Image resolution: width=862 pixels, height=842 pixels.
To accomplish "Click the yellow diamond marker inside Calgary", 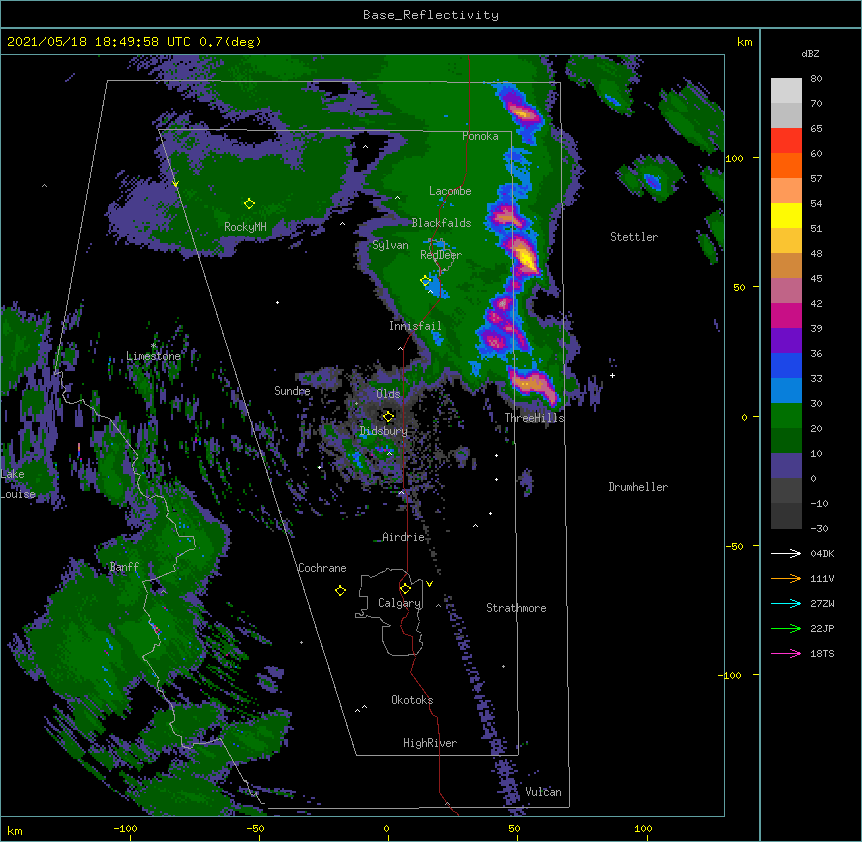I will [405, 589].
